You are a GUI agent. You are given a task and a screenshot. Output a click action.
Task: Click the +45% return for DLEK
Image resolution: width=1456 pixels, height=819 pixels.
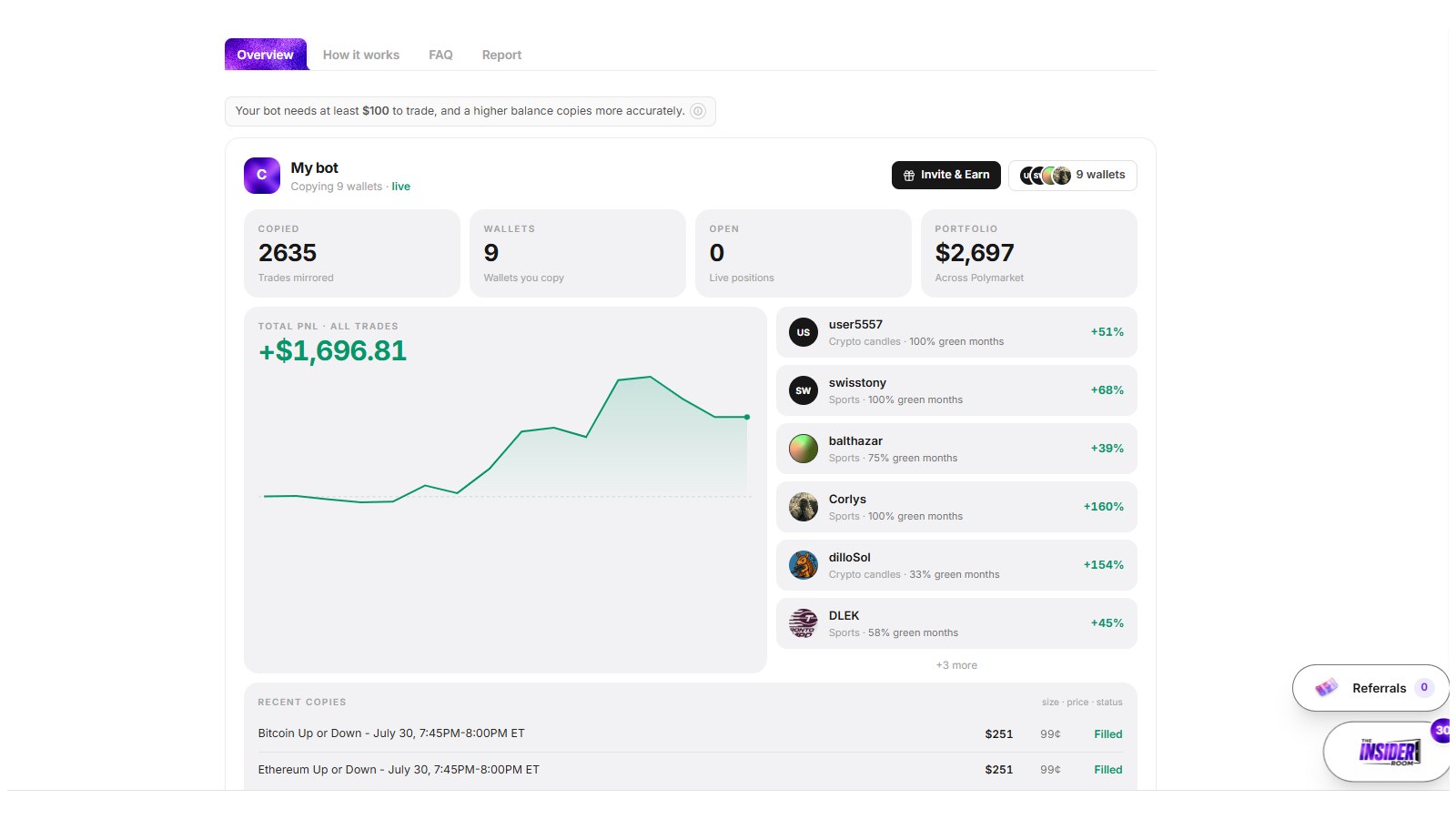1107,623
